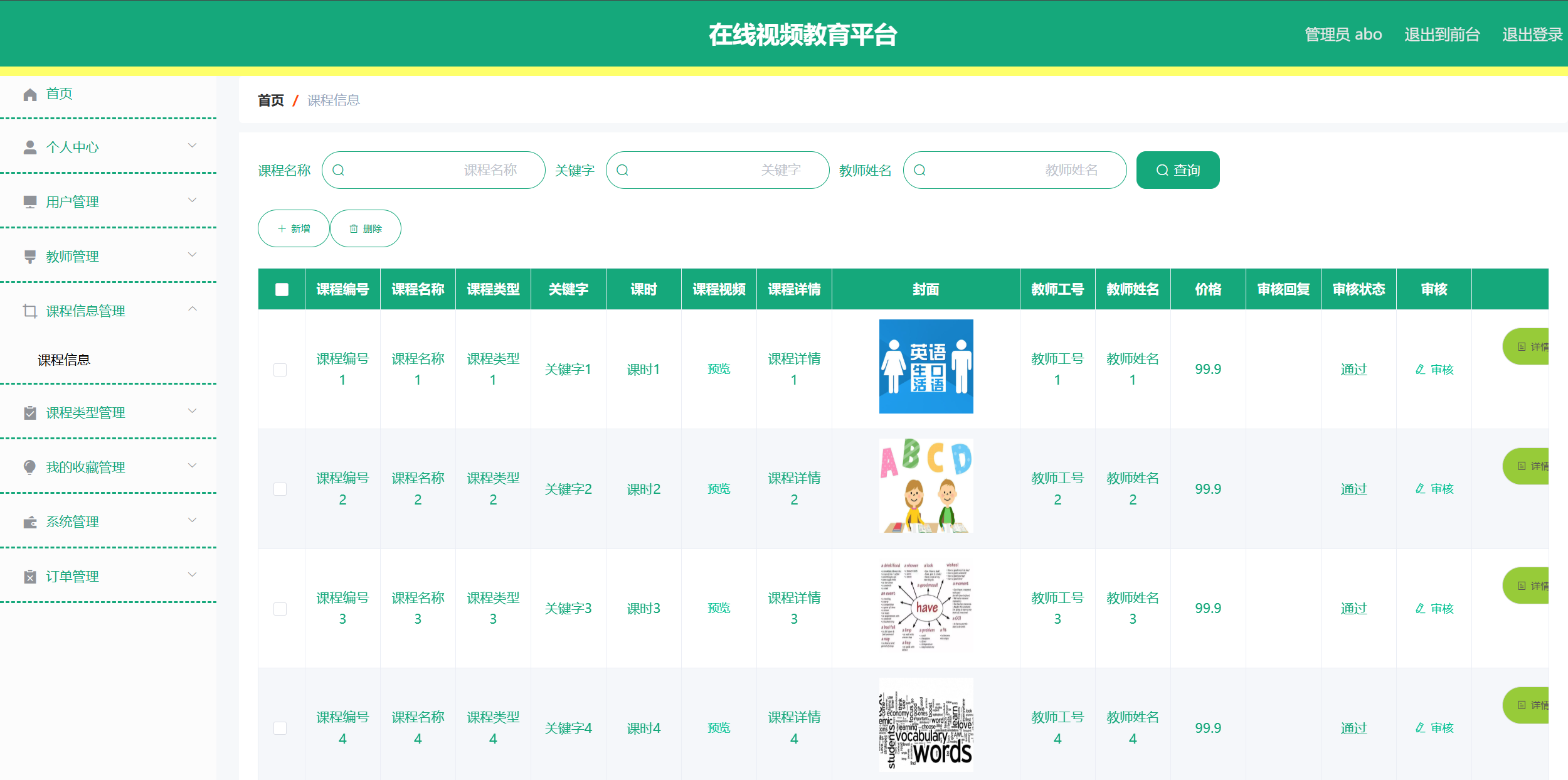1568x780 pixels.
Task: Check the checkbox for 课程编号 1 row
Action: [x=280, y=370]
